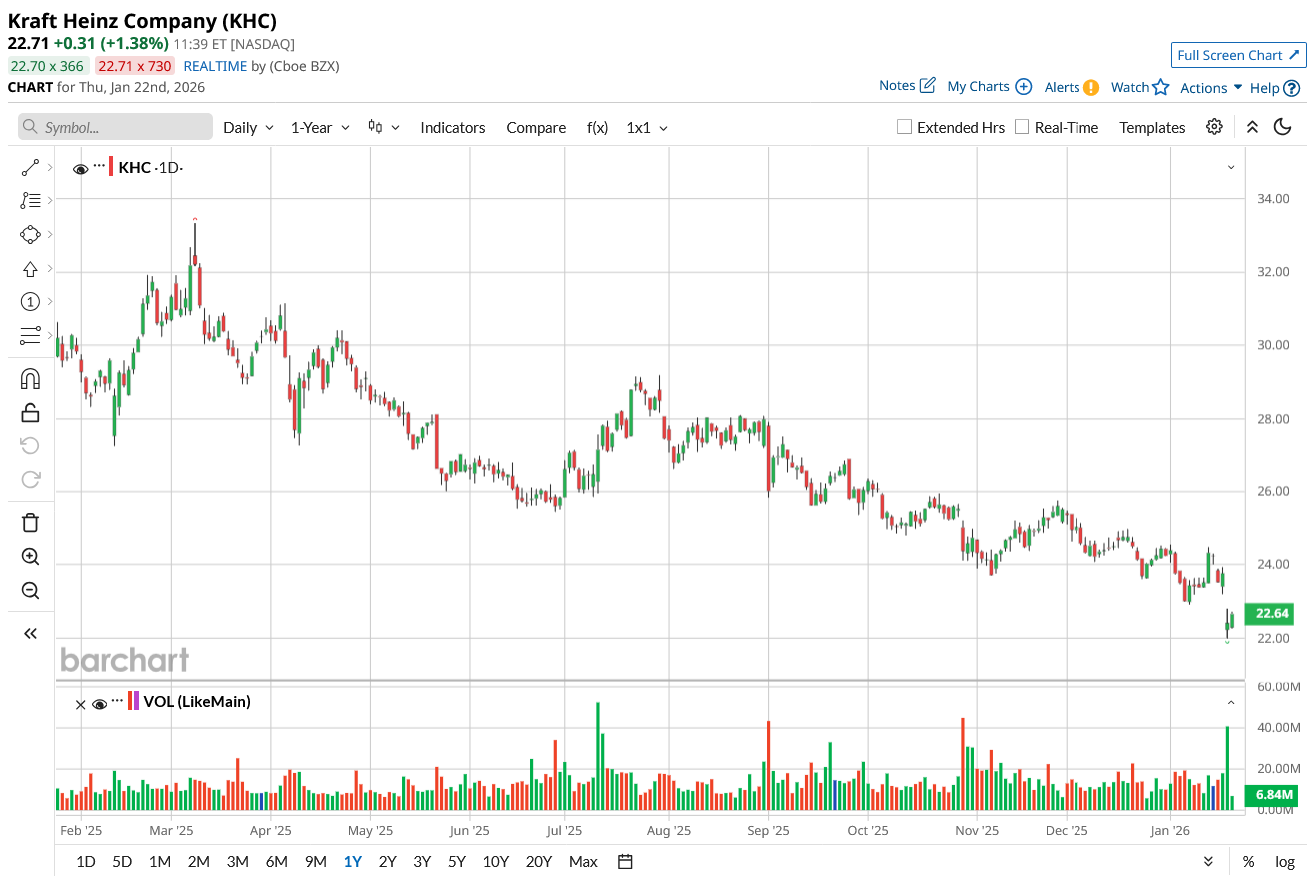Viewport: 1308px width, 876px height.
Task: Zoom out with the magnifier minus icon
Action: tap(30, 590)
